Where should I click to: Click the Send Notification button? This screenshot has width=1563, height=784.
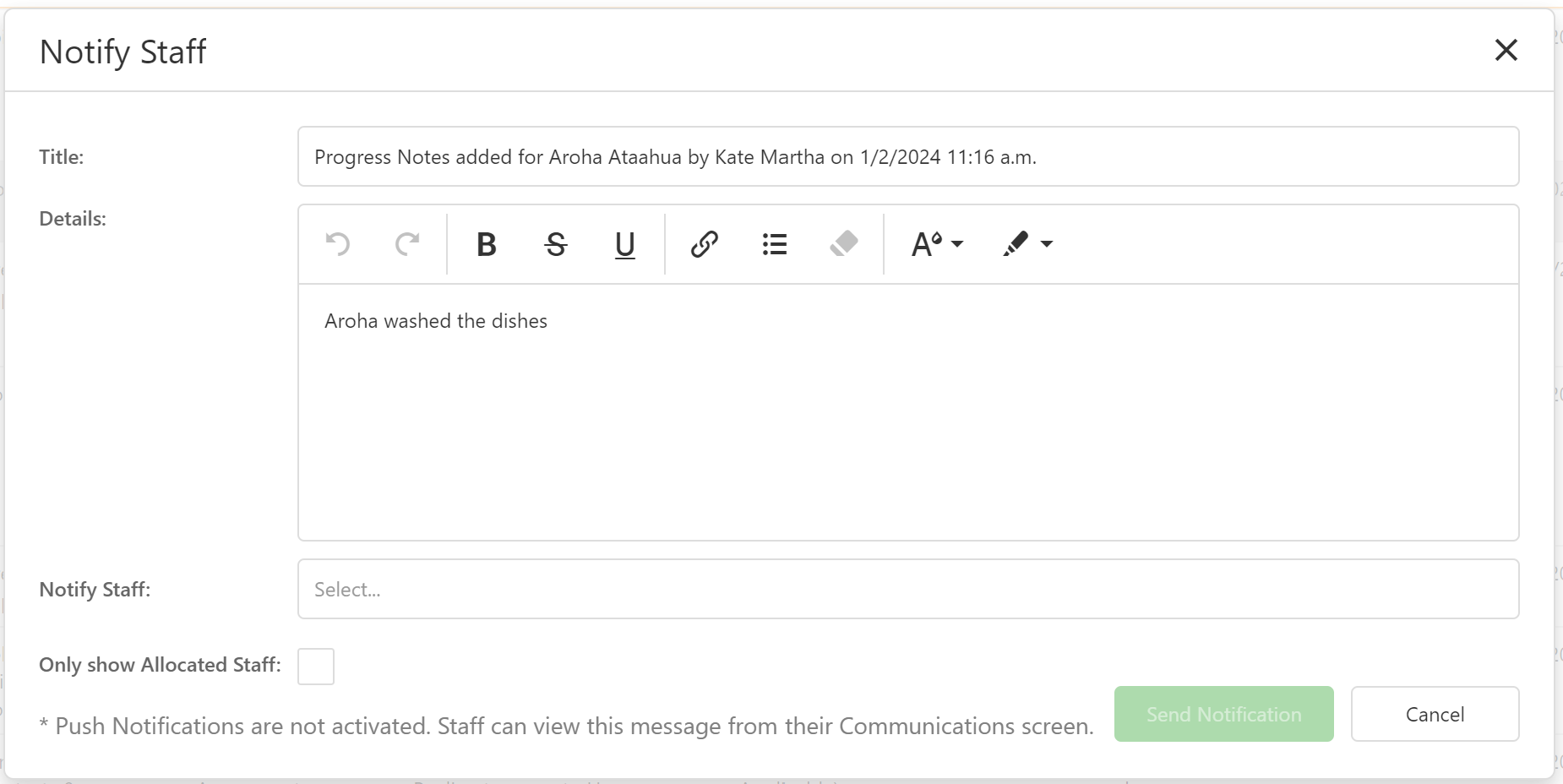point(1223,714)
